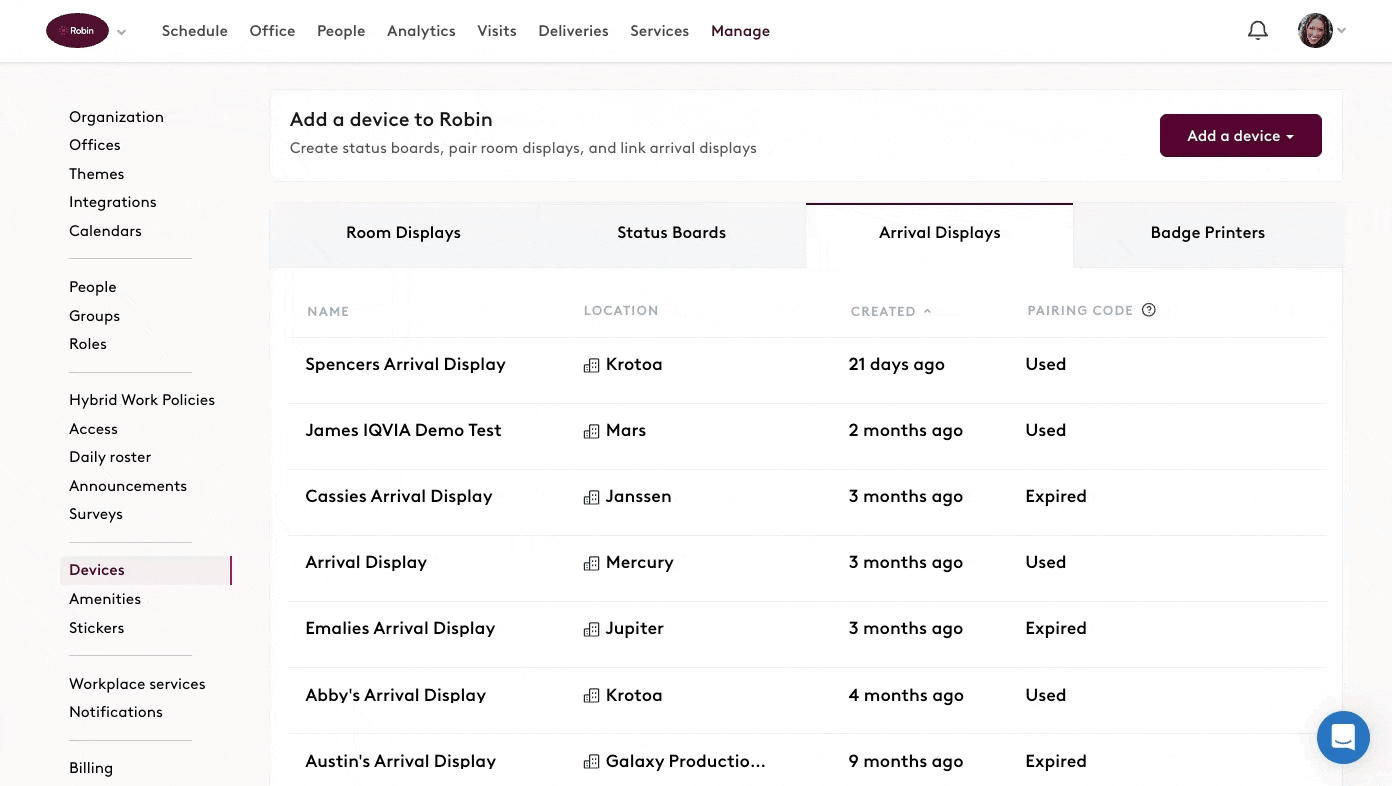The image size is (1392, 786).
Task: Sort by the Created column
Action: [x=890, y=311]
